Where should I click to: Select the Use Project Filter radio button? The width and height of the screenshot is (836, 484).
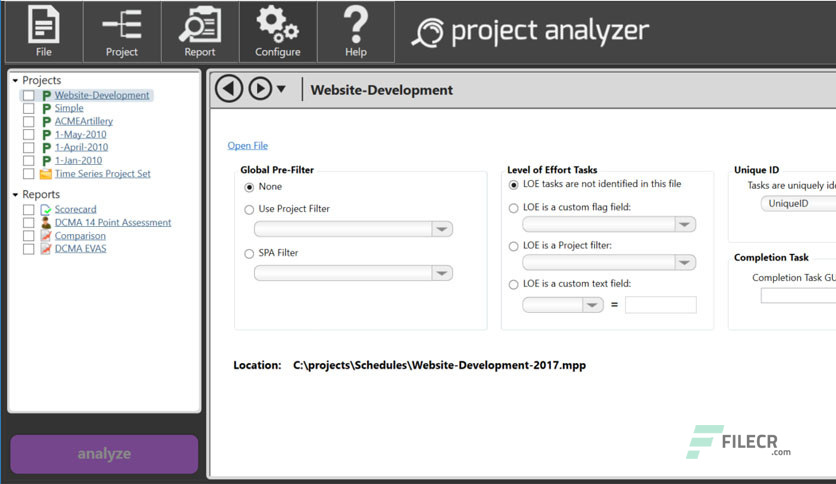tap(249, 209)
